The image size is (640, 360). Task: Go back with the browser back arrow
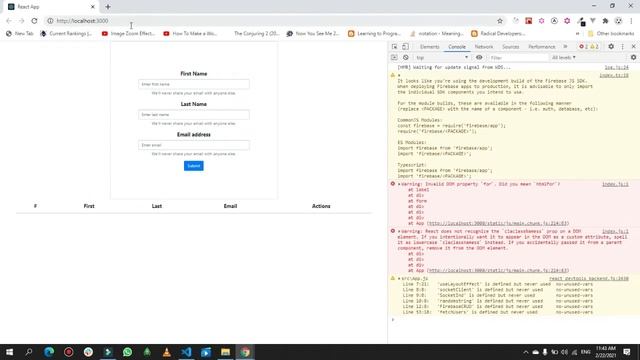[9, 21]
